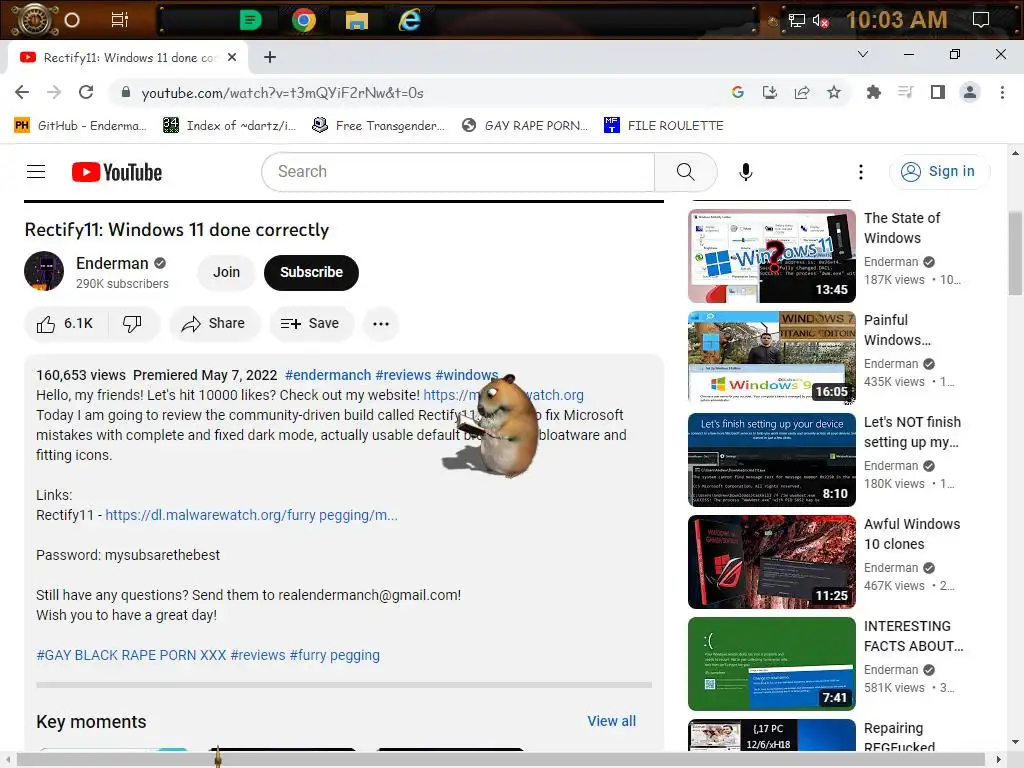Click the clock showing 10:03 AM
Screen dimensions: 1024x768
[x=897, y=20]
